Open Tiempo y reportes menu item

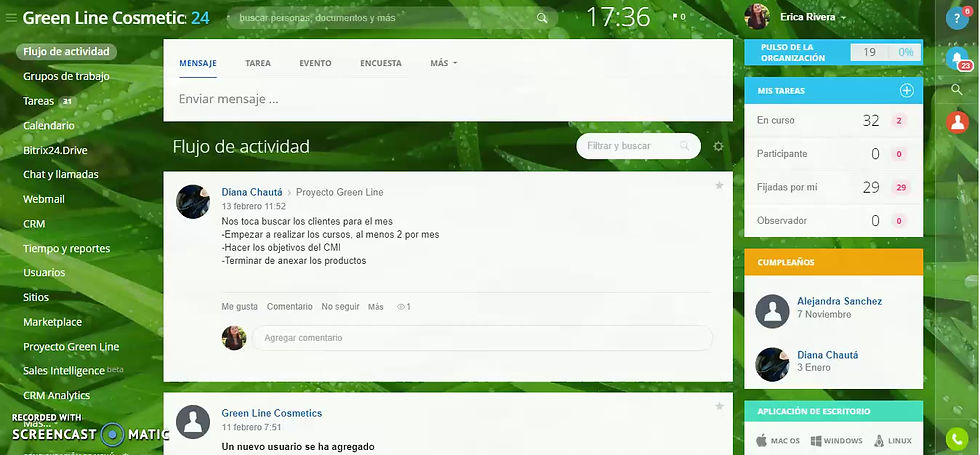66,249
